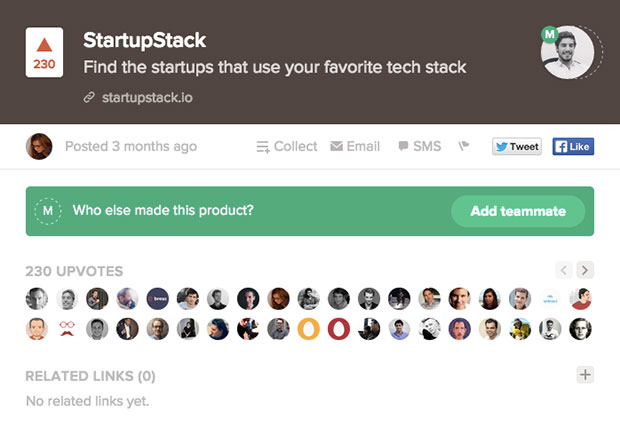Click the red glasses and mustache upvoter avatar
Screen dimensions: 620x435
click(x=67, y=328)
